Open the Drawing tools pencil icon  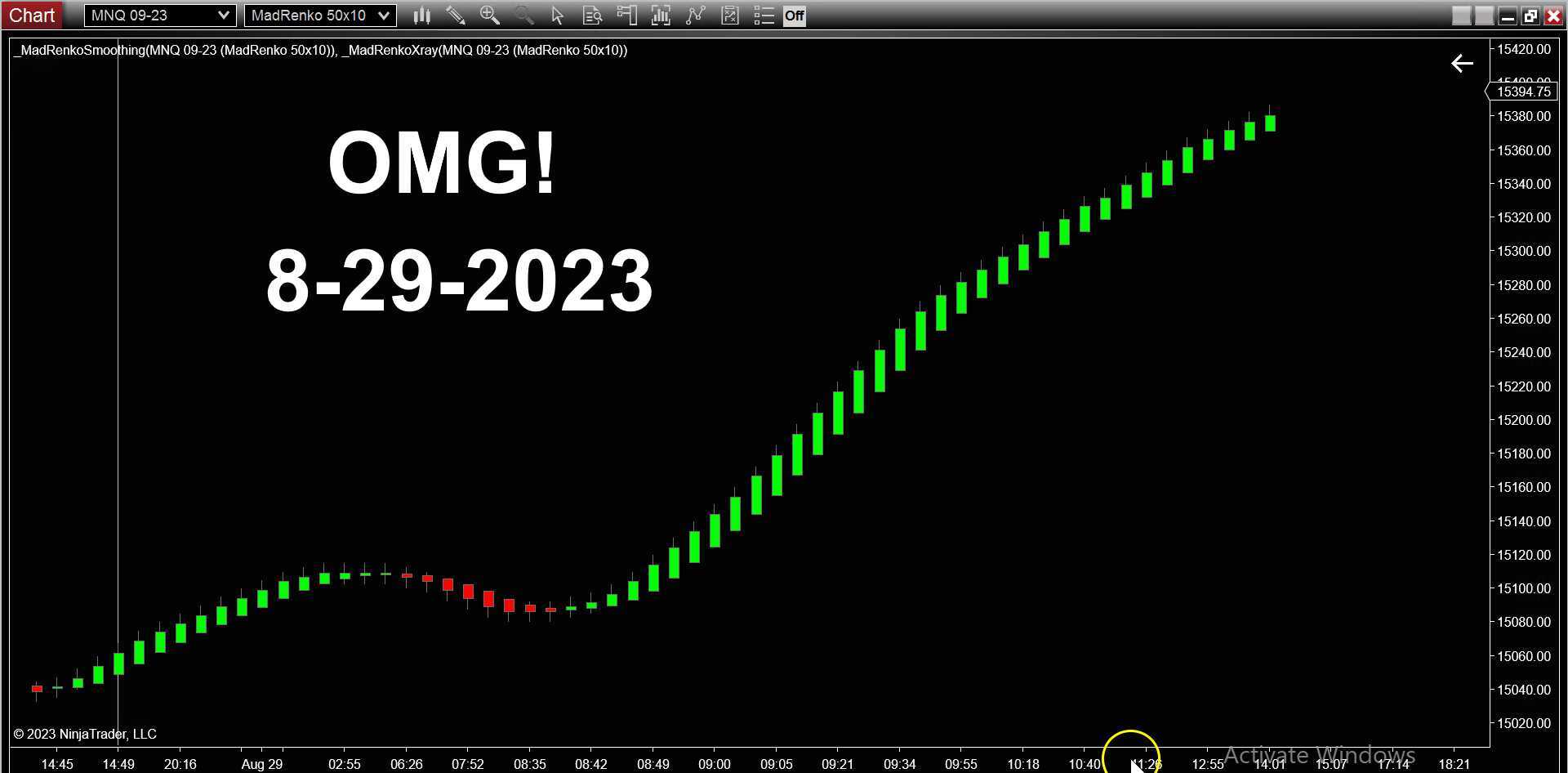(456, 15)
